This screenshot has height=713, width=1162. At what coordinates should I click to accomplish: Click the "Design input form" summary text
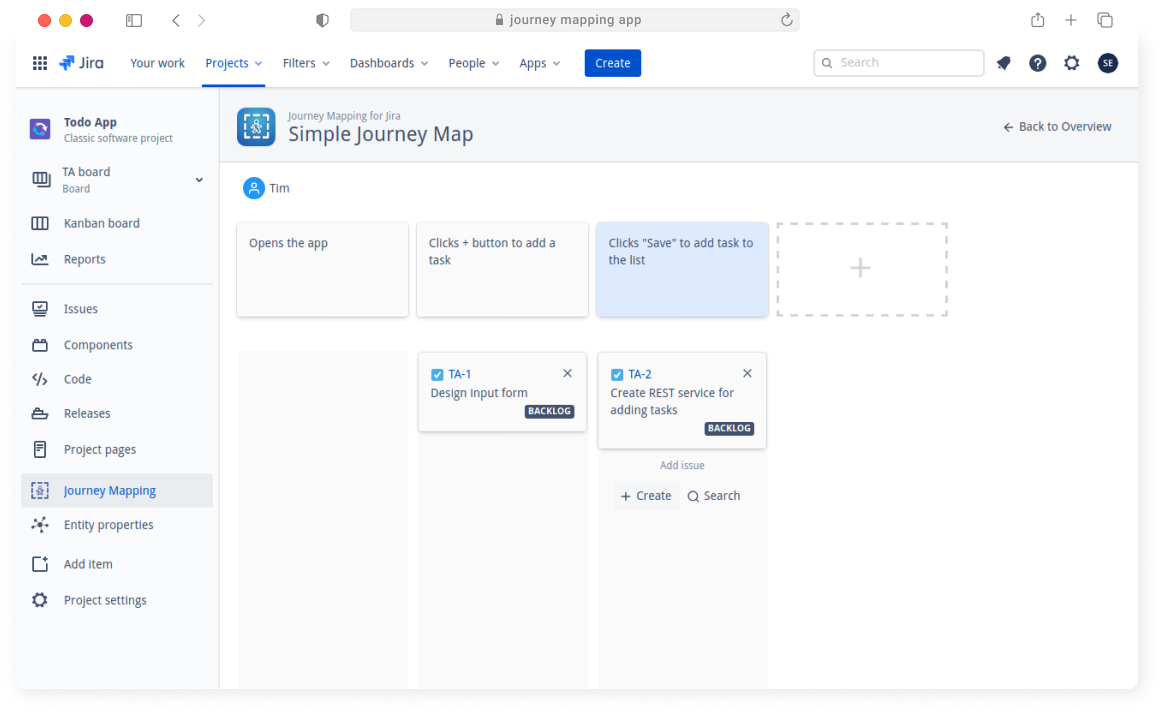pyautogui.click(x=479, y=393)
